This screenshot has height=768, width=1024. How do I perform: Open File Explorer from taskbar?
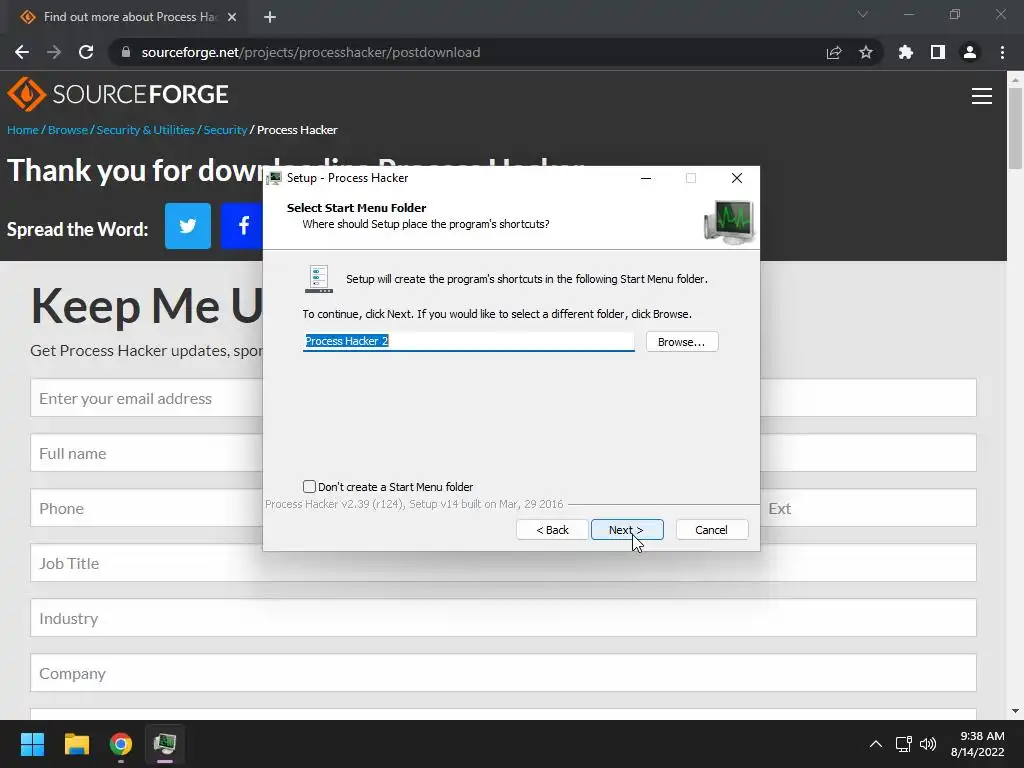point(76,744)
